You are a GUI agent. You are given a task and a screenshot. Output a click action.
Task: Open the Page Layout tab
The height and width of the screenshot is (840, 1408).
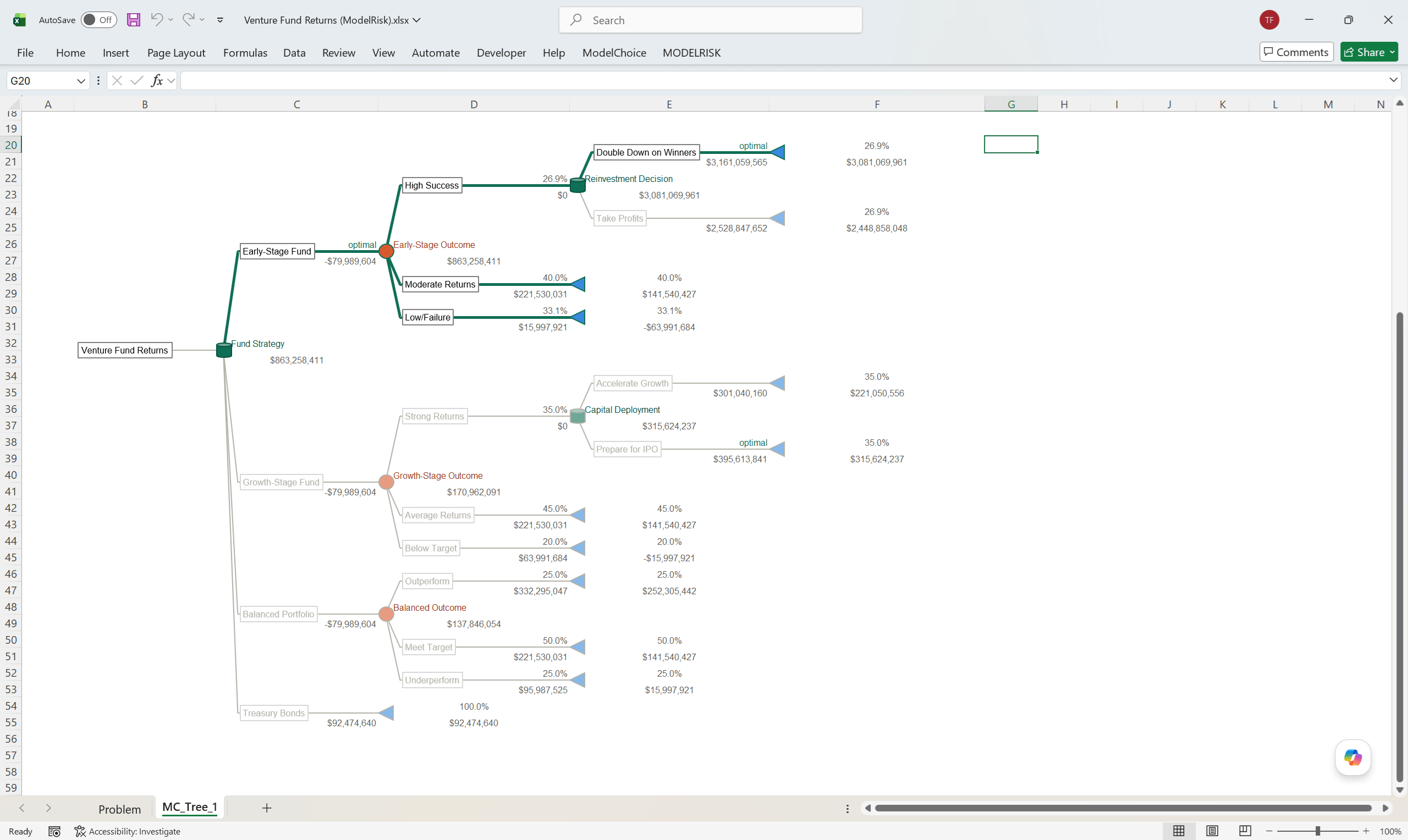pyautogui.click(x=176, y=53)
